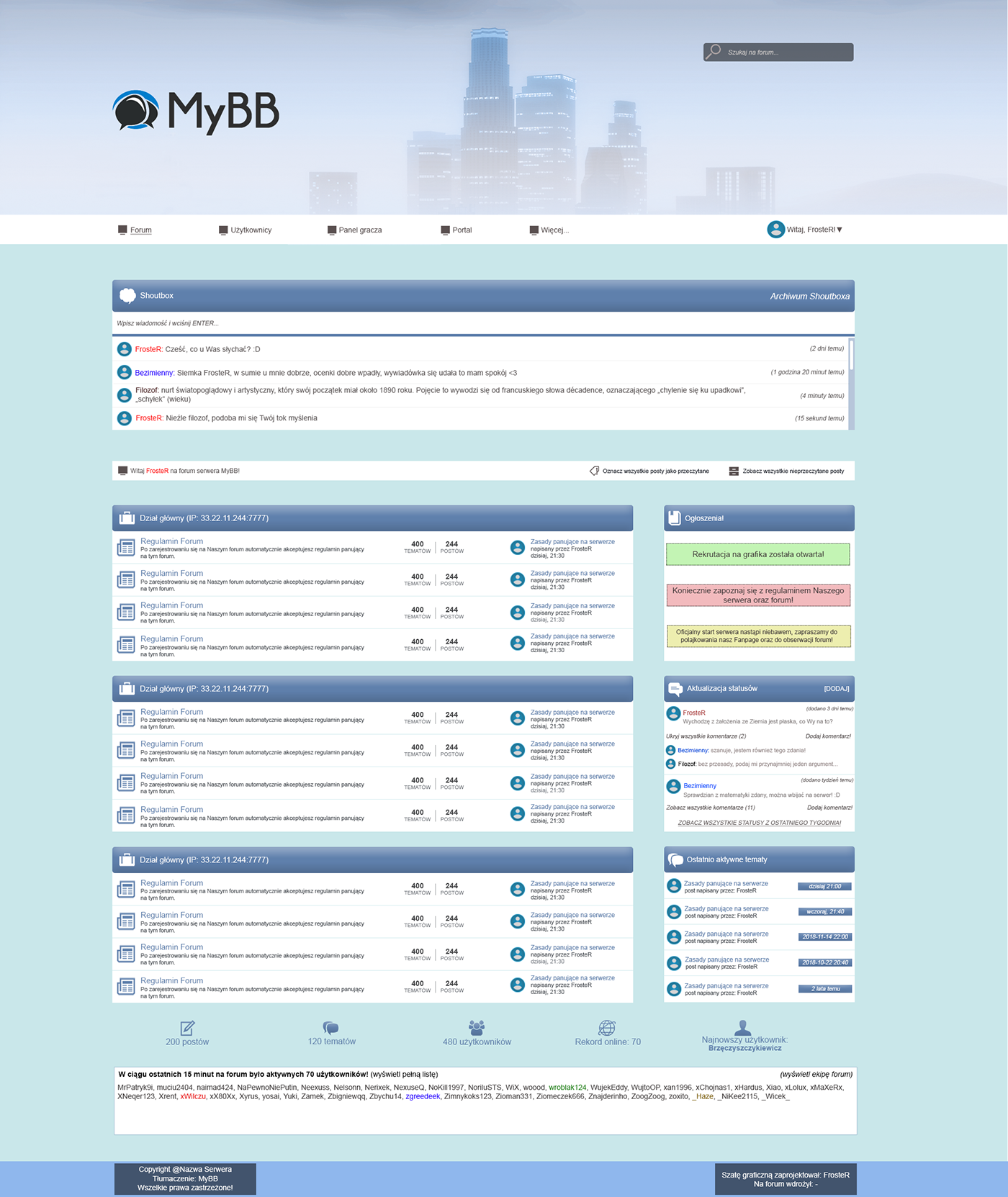Open the Archiwum Shoutboxa link
This screenshot has width=1008, height=1197.
[x=809, y=296]
